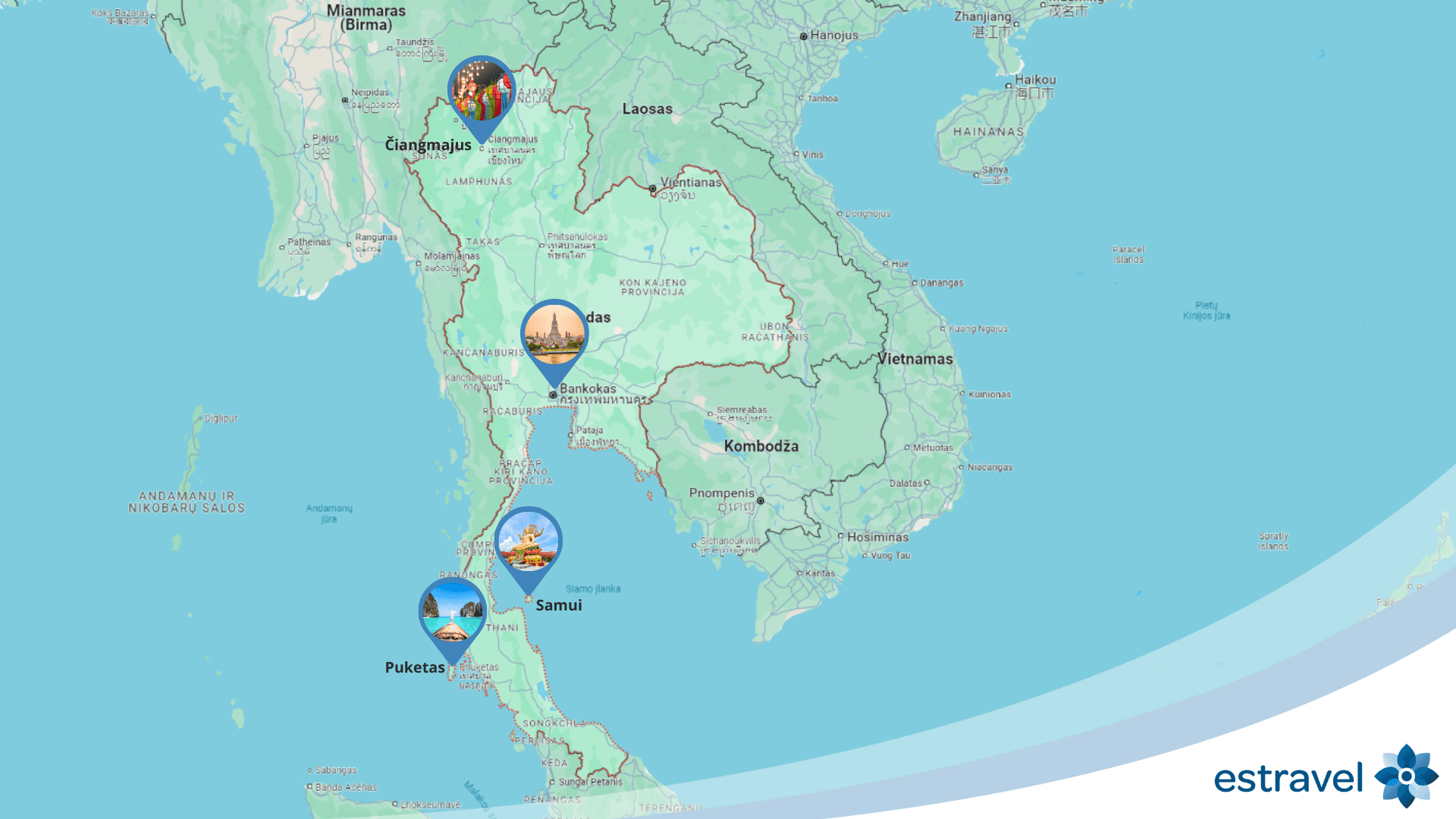
Task: Click the Kombodža country label
Action: 761,446
